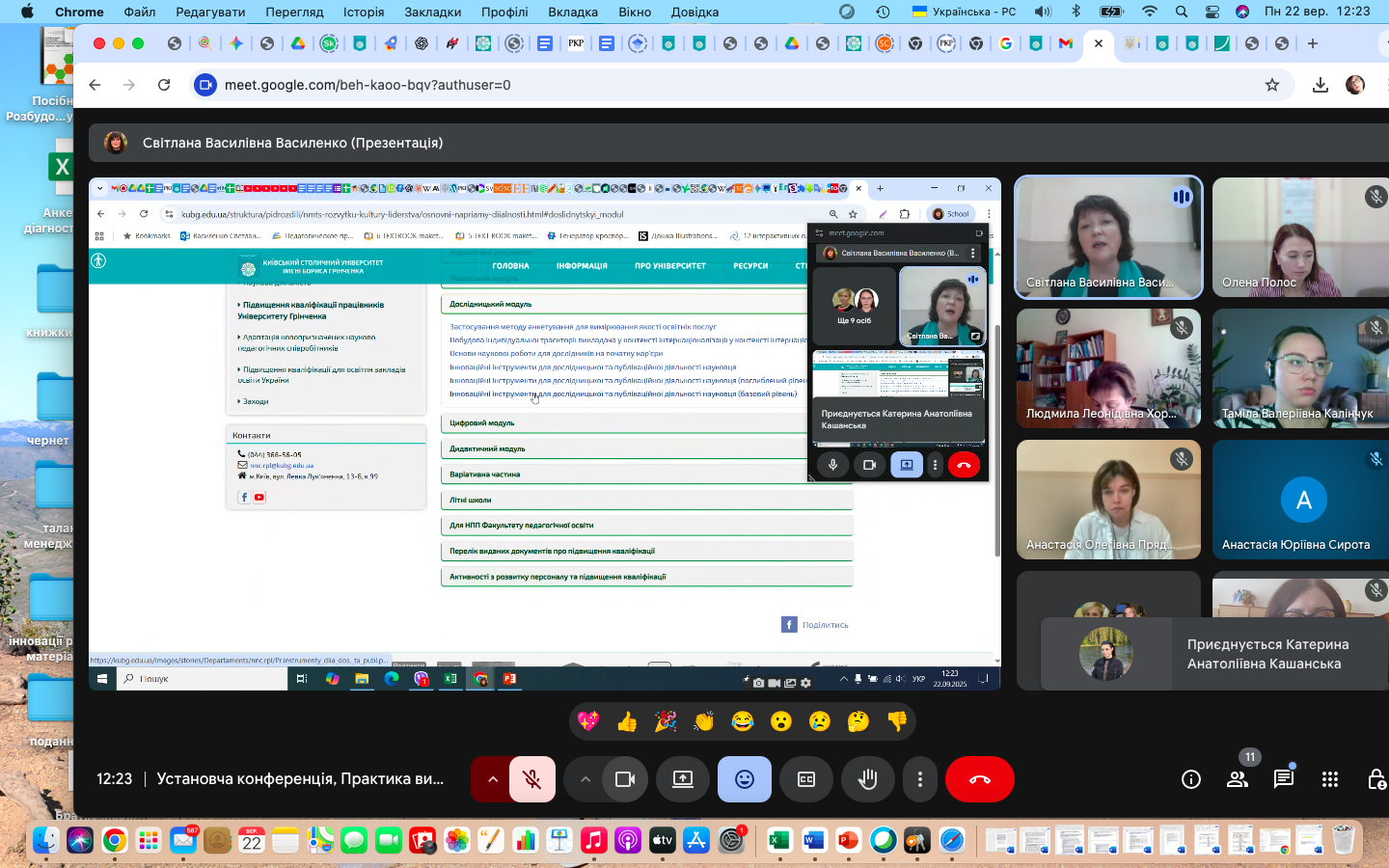The image size is (1389, 868).
Task: Open meeting details info icon
Action: pos(1191,779)
